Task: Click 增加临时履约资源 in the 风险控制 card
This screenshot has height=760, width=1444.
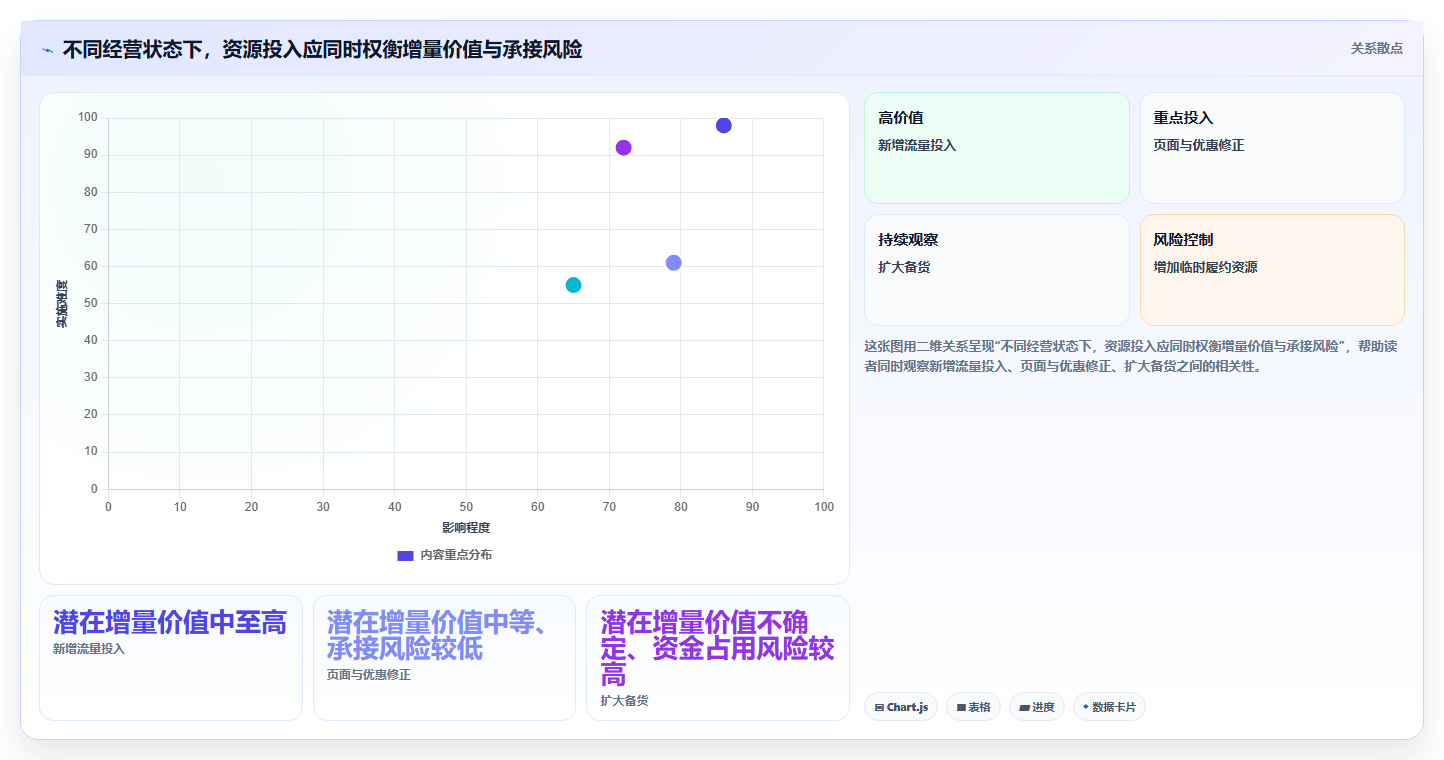Action: 1205,268
